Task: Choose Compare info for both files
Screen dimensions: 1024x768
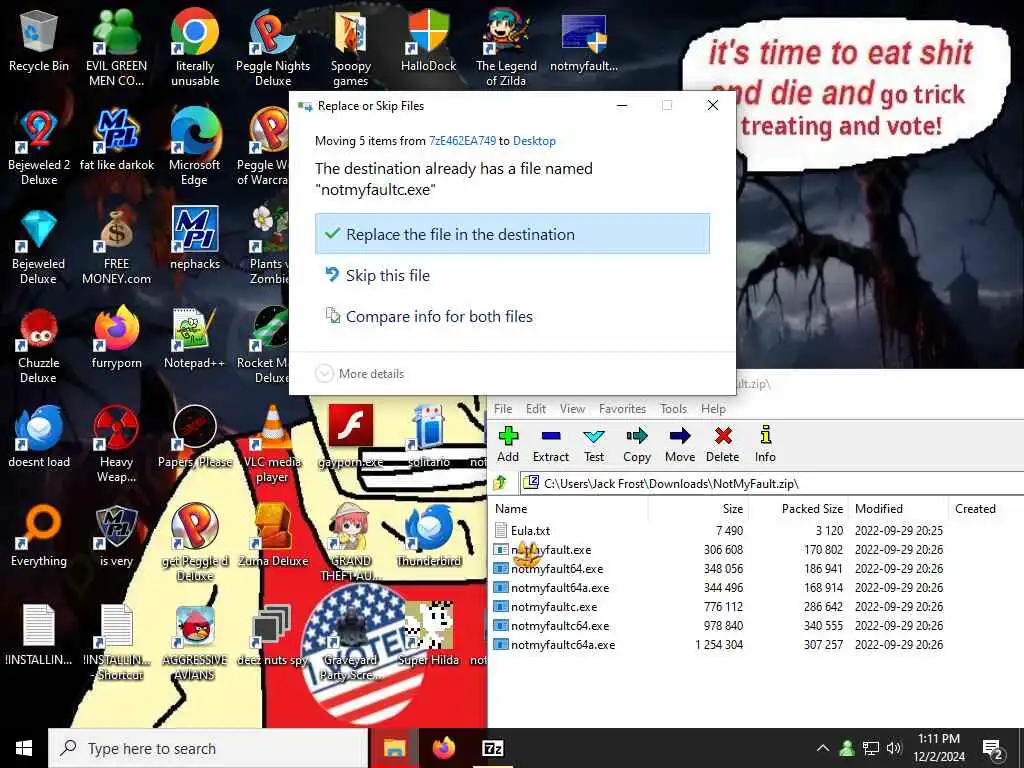Action: pos(512,316)
